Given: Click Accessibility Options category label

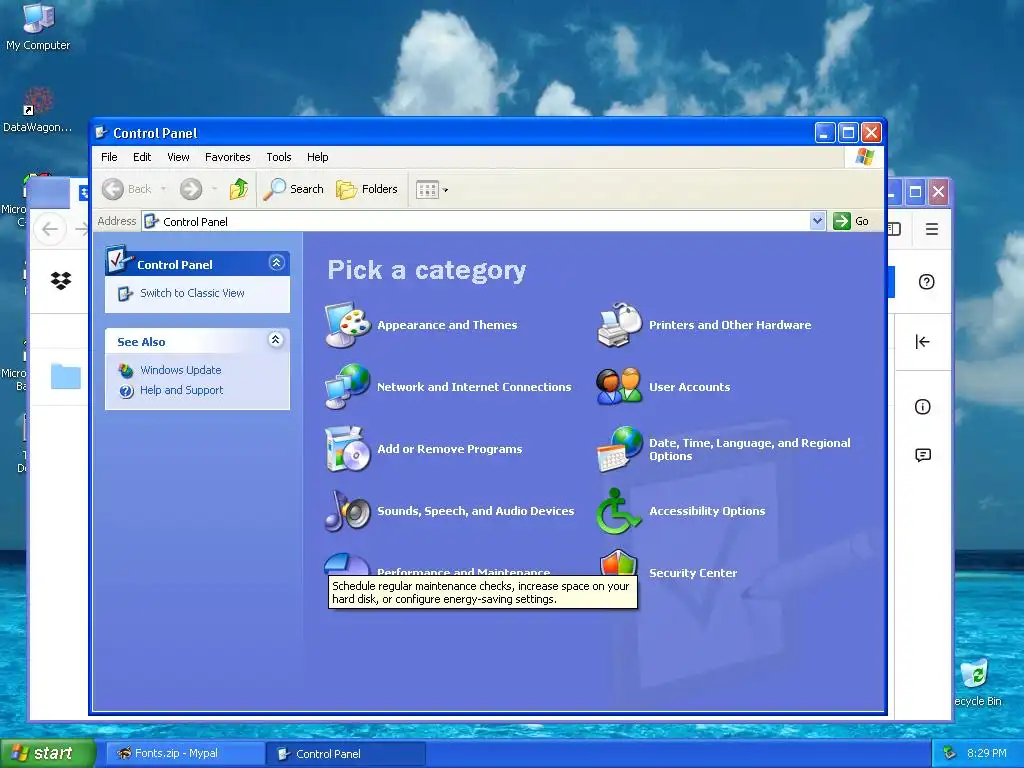Looking at the screenshot, I should (x=707, y=511).
